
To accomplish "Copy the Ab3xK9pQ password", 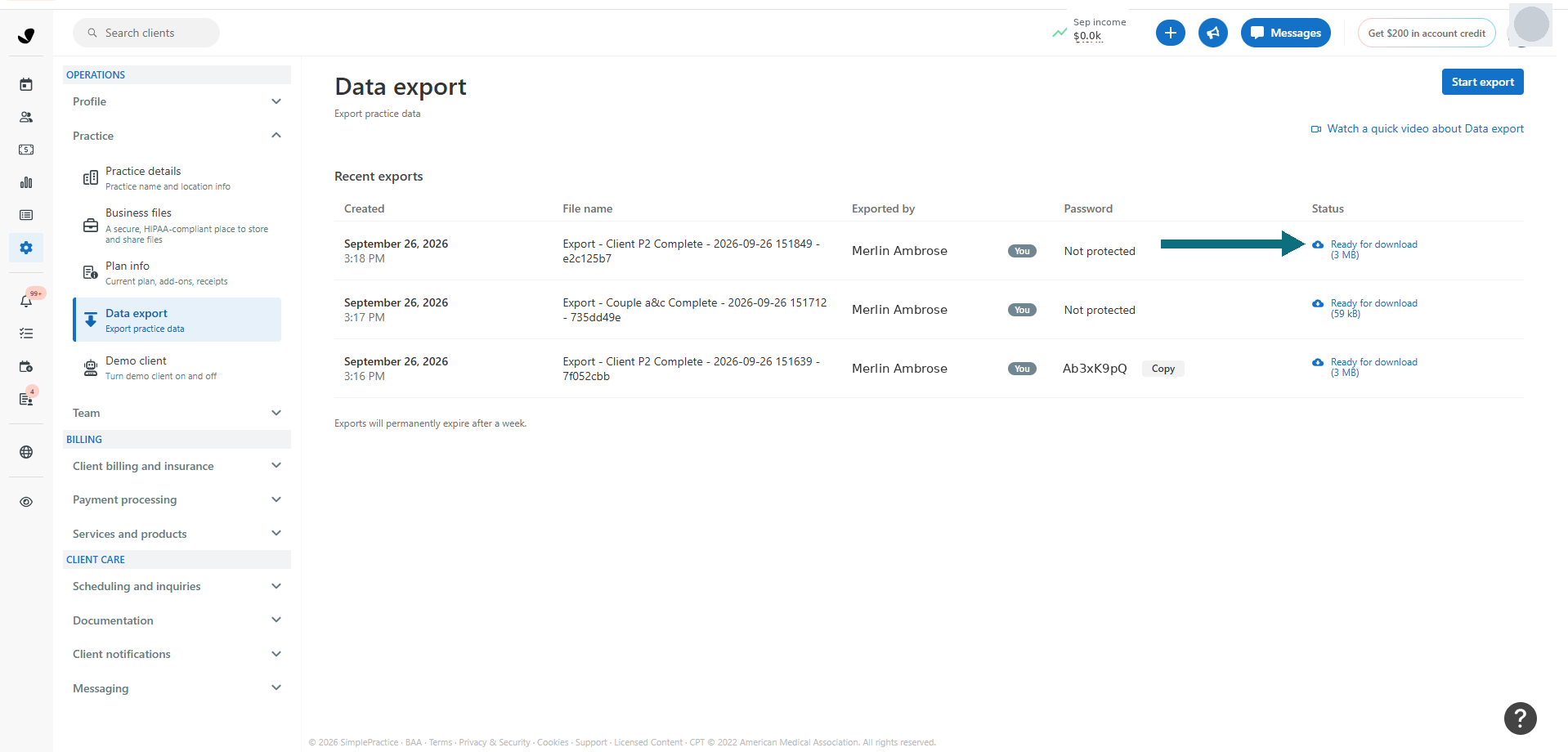I will 1163,369.
